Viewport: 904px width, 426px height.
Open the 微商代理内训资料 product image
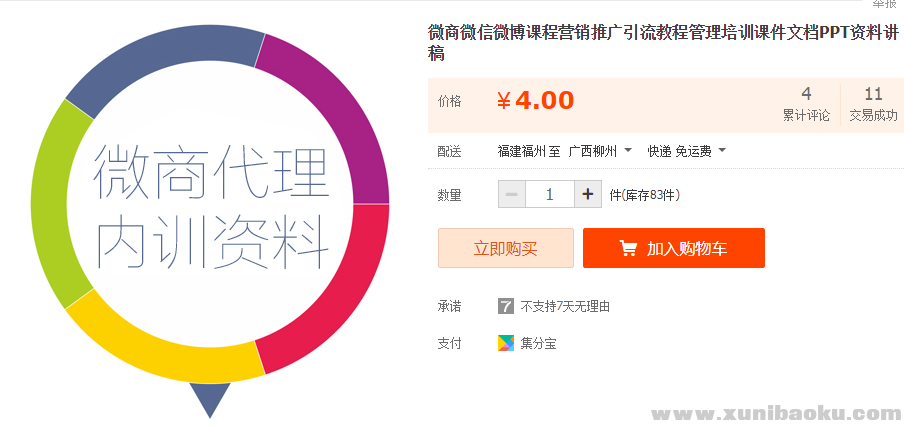tap(211, 207)
